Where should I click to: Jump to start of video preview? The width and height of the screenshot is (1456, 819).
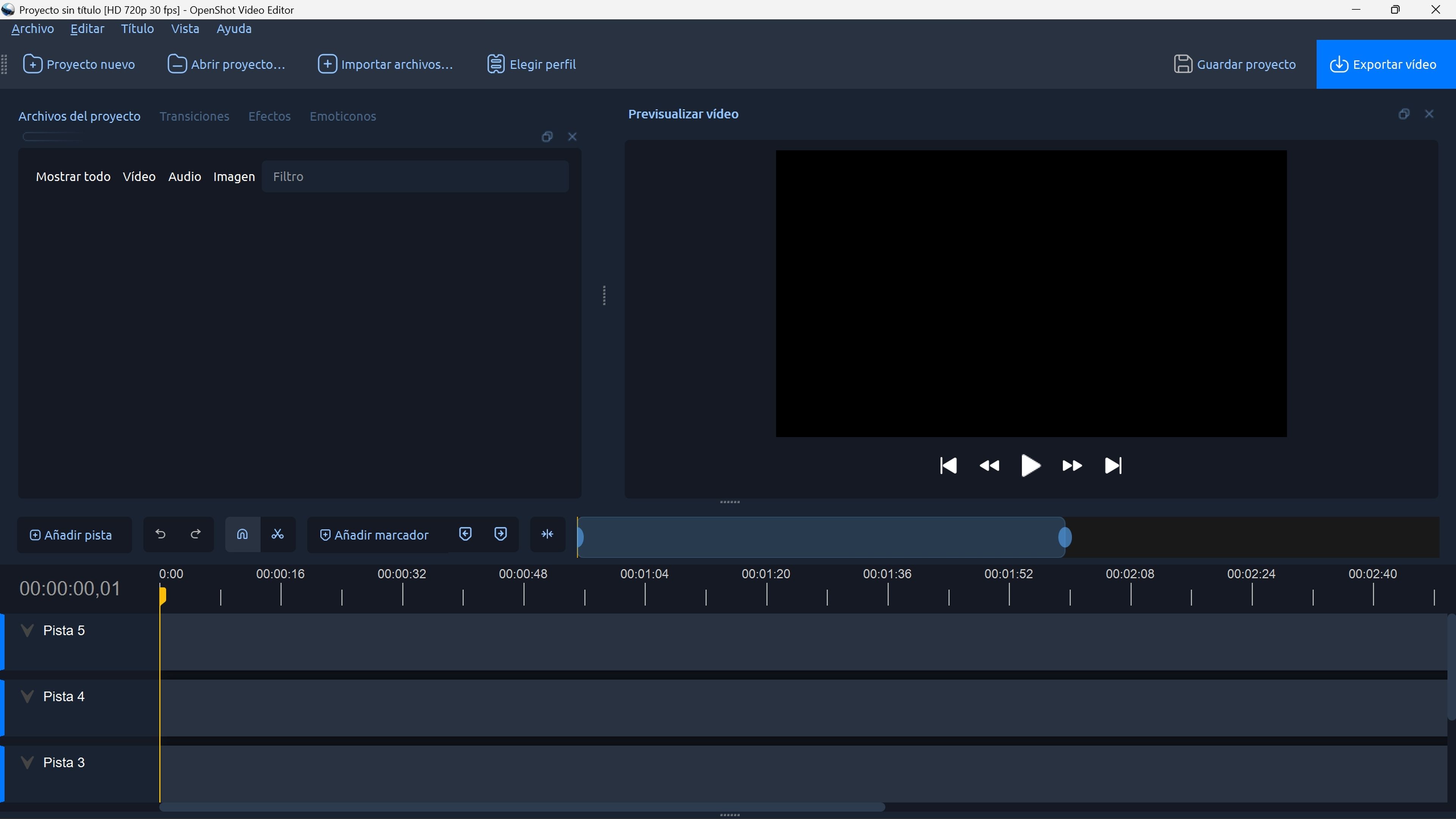pos(948,466)
